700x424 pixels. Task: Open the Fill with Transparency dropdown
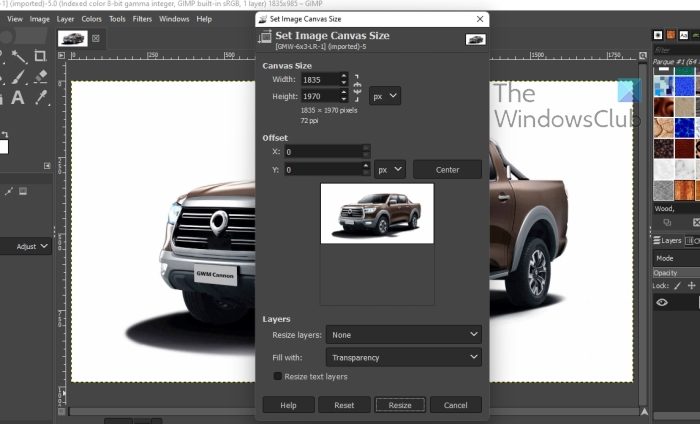coord(404,357)
